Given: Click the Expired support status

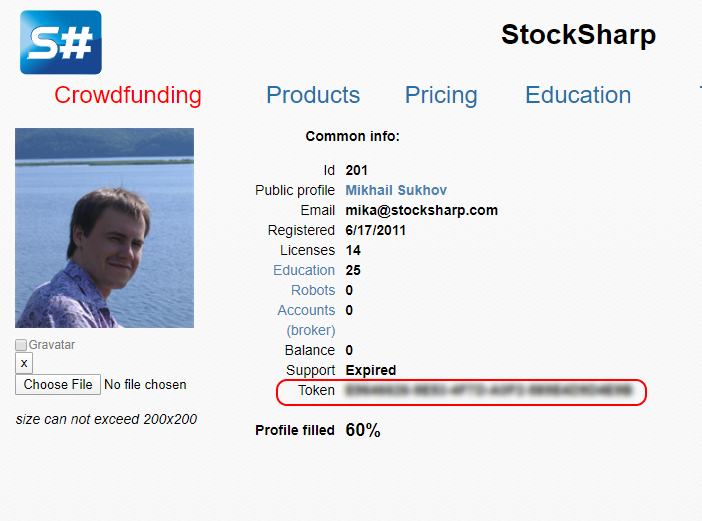Looking at the screenshot, I should tap(370, 370).
